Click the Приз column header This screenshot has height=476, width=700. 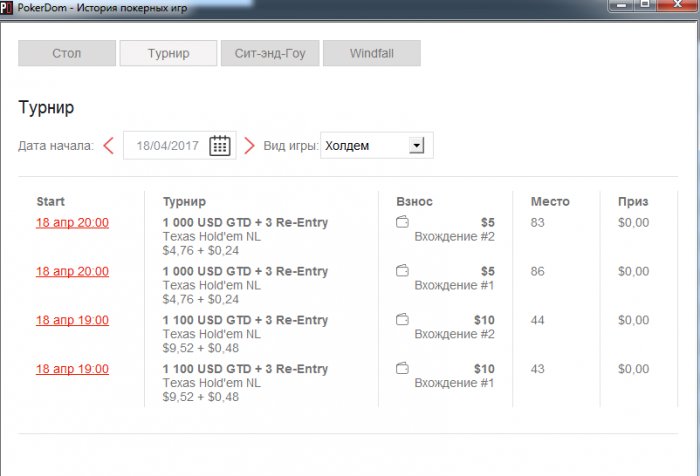point(633,202)
